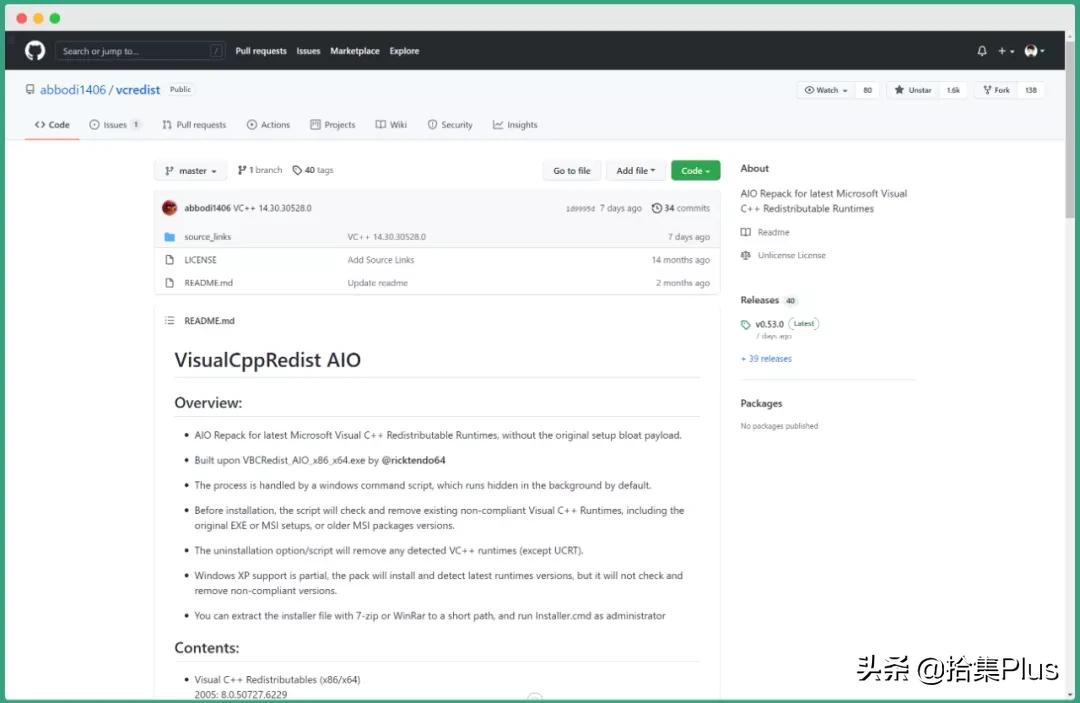
Task: Open the plus create-new menu
Action: tap(1006, 51)
